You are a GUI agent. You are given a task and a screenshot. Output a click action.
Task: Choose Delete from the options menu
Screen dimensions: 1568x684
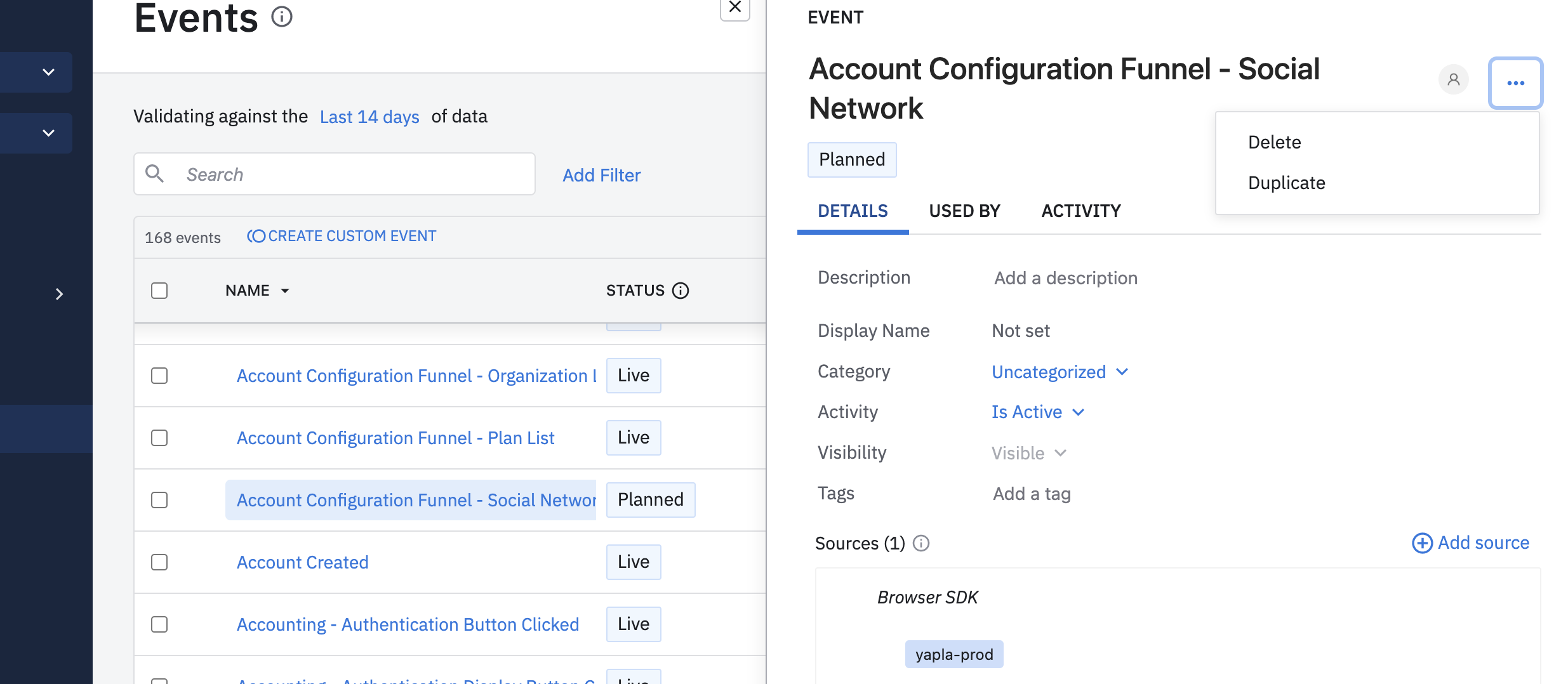1274,142
